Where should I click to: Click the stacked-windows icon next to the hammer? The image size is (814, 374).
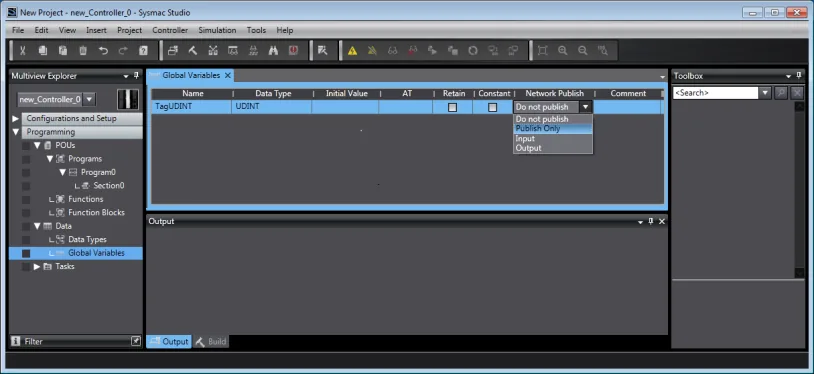(x=173, y=50)
